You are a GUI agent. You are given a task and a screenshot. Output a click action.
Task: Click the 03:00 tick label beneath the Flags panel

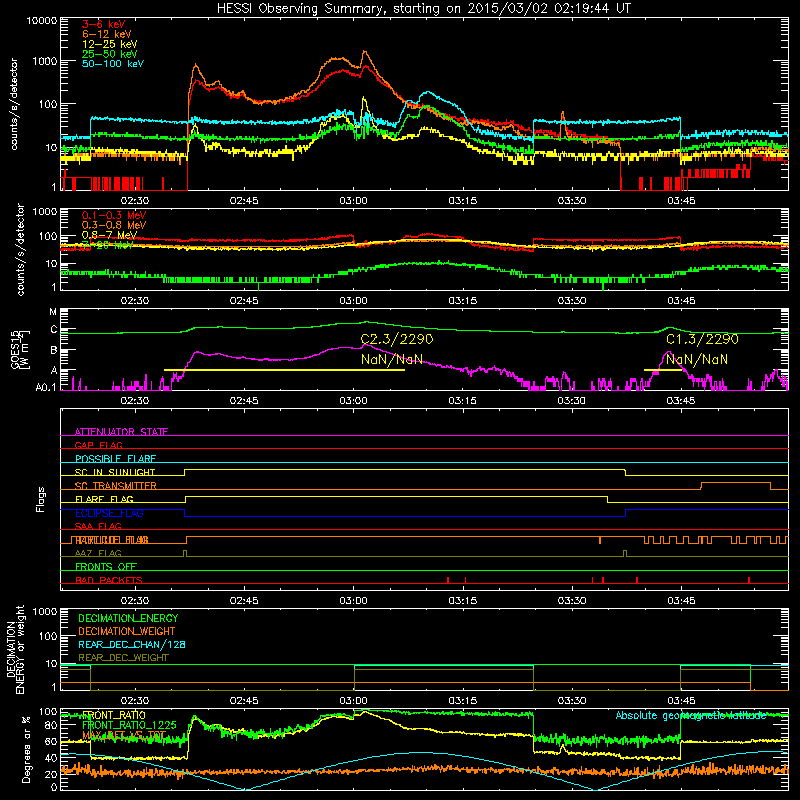(x=353, y=601)
